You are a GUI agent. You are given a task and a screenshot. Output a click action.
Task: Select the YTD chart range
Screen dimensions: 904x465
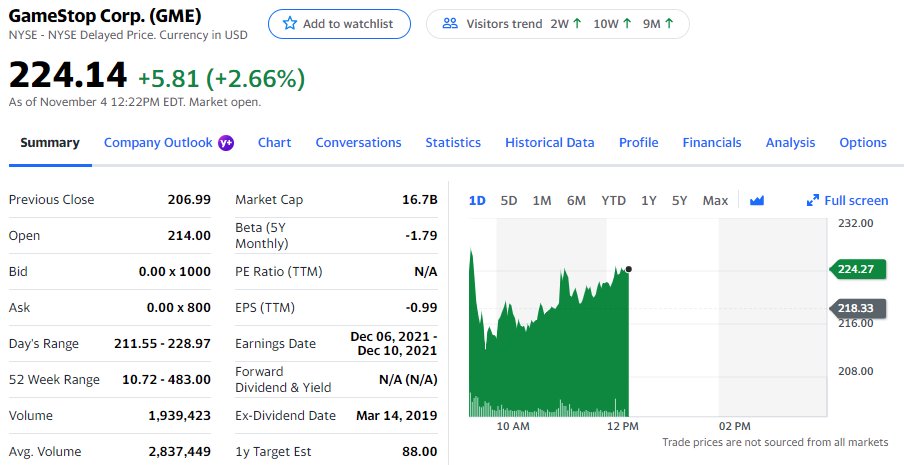[613, 201]
